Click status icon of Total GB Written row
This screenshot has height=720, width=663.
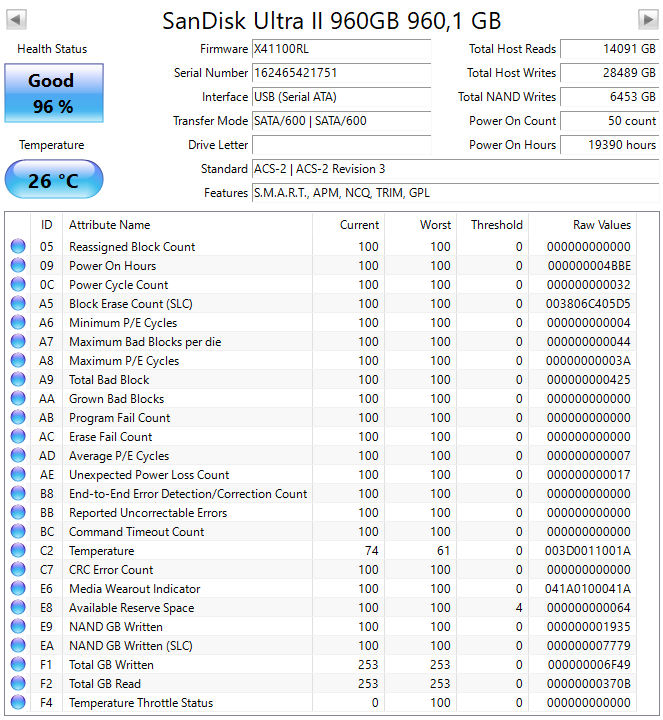click(18, 664)
